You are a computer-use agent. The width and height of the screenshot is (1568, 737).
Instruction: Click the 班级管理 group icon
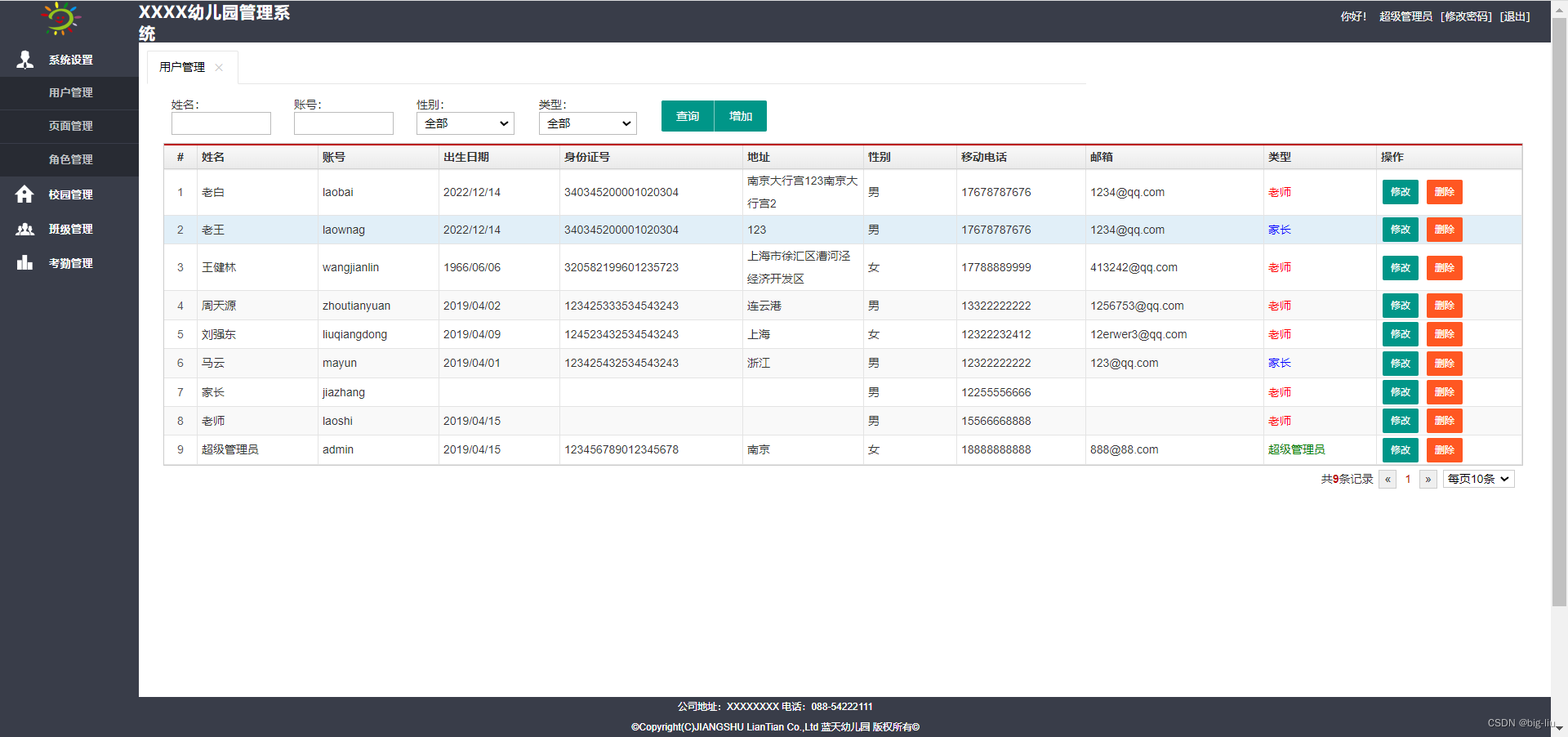pyautogui.click(x=24, y=229)
